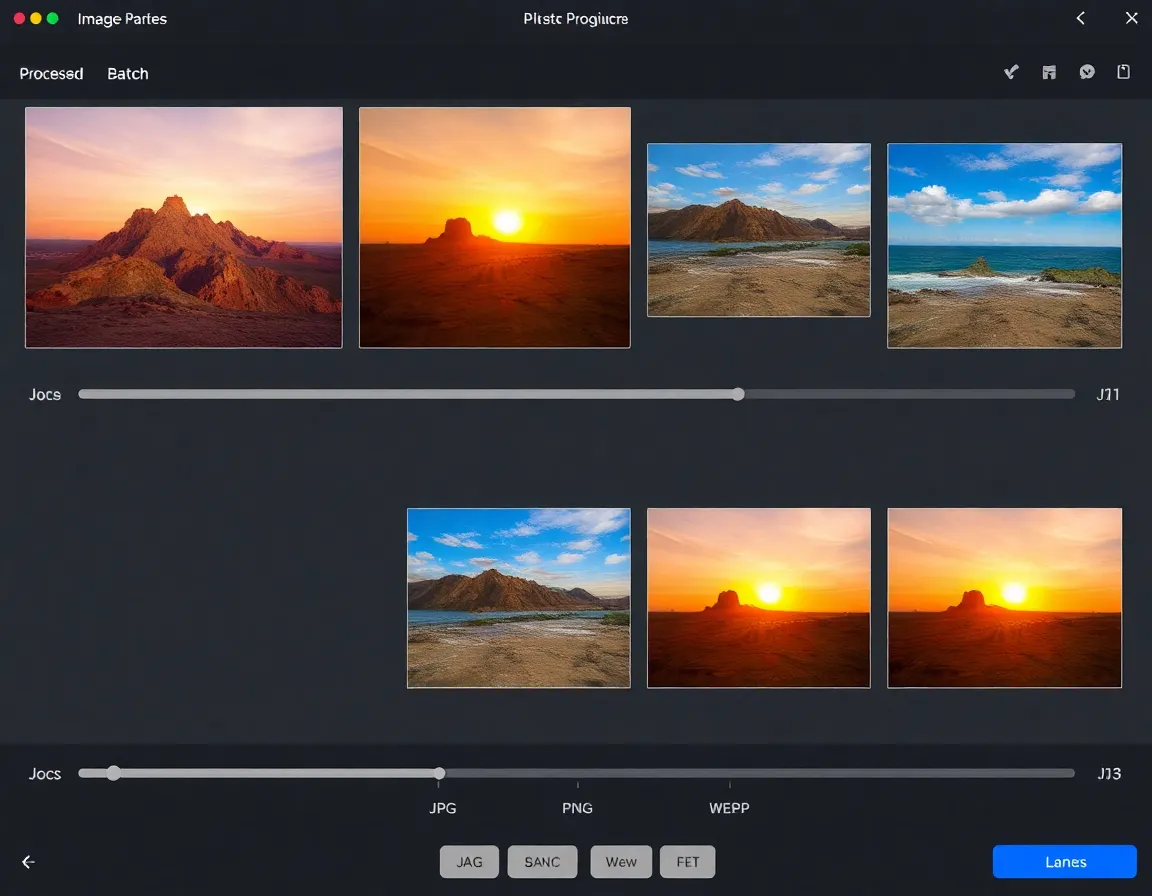This screenshot has height=896, width=1152.
Task: Switch to the Processed tab
Action: pyautogui.click(x=51, y=73)
